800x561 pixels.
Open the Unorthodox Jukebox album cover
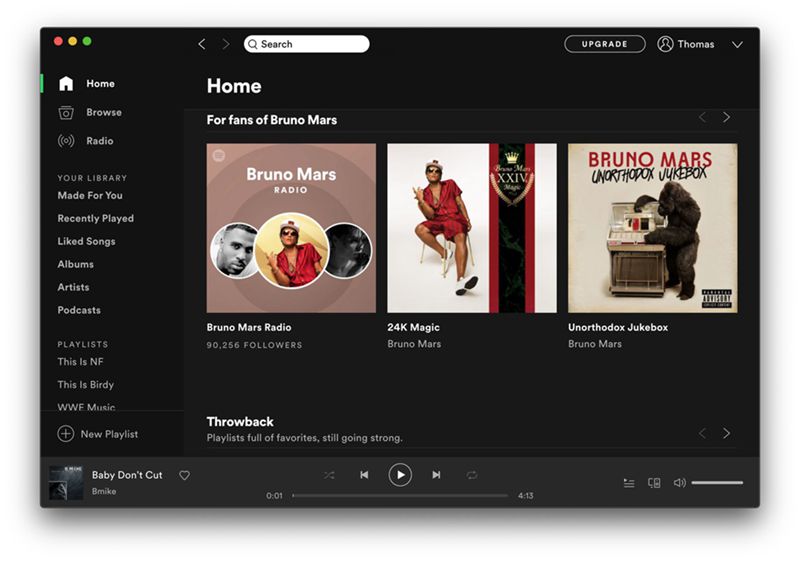coord(652,228)
